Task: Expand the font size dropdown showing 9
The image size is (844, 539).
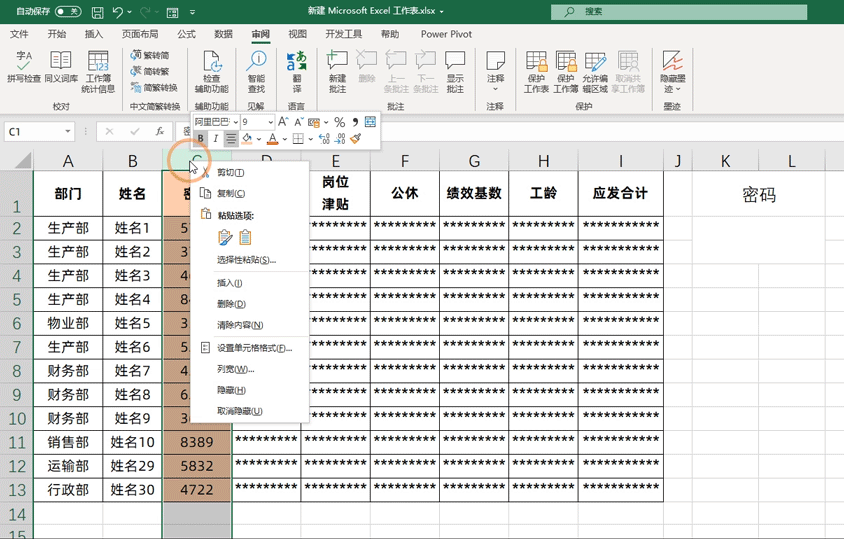Action: [x=270, y=122]
